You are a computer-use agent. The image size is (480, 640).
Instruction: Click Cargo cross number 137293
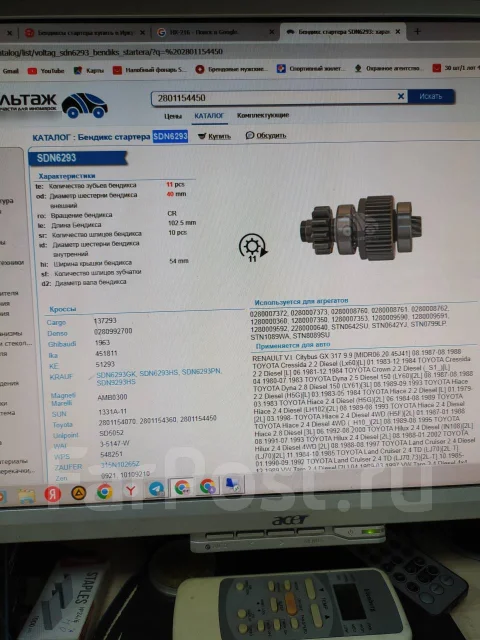click(x=105, y=321)
